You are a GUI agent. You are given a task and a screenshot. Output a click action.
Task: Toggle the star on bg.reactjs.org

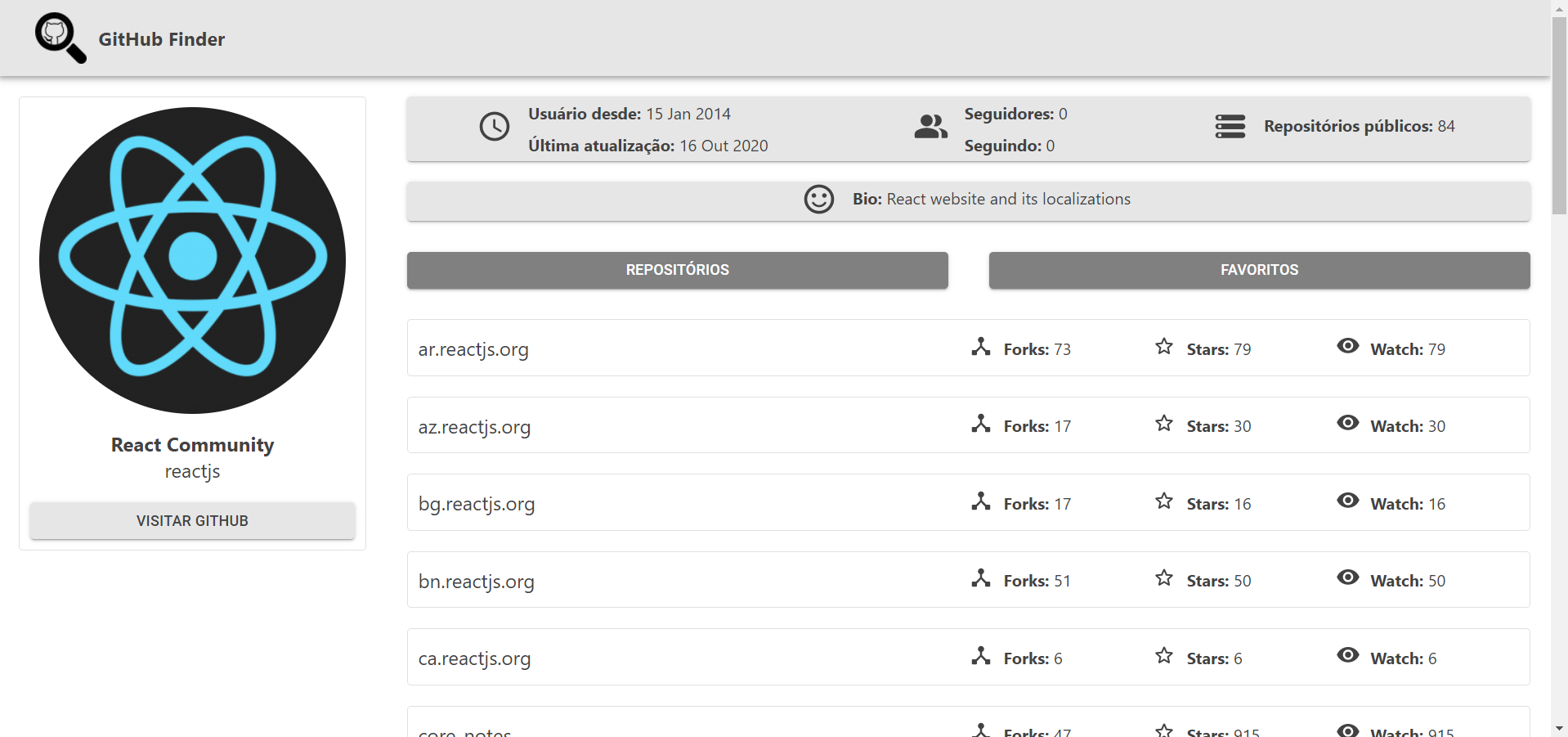[1163, 501]
